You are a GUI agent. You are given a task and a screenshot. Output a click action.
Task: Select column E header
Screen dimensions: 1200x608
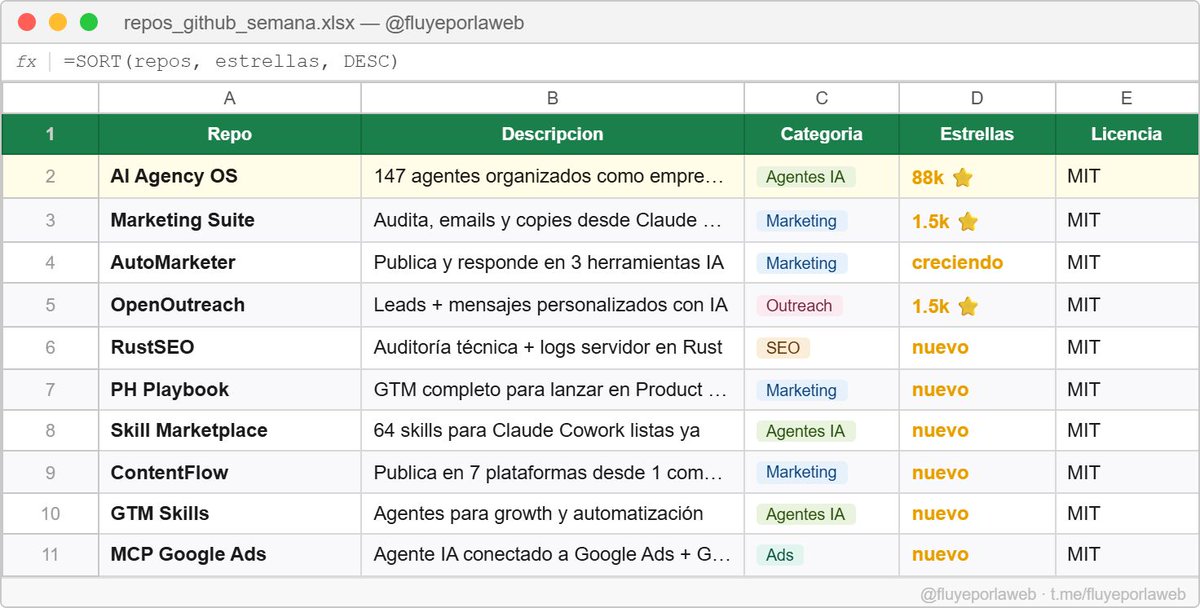(1127, 98)
